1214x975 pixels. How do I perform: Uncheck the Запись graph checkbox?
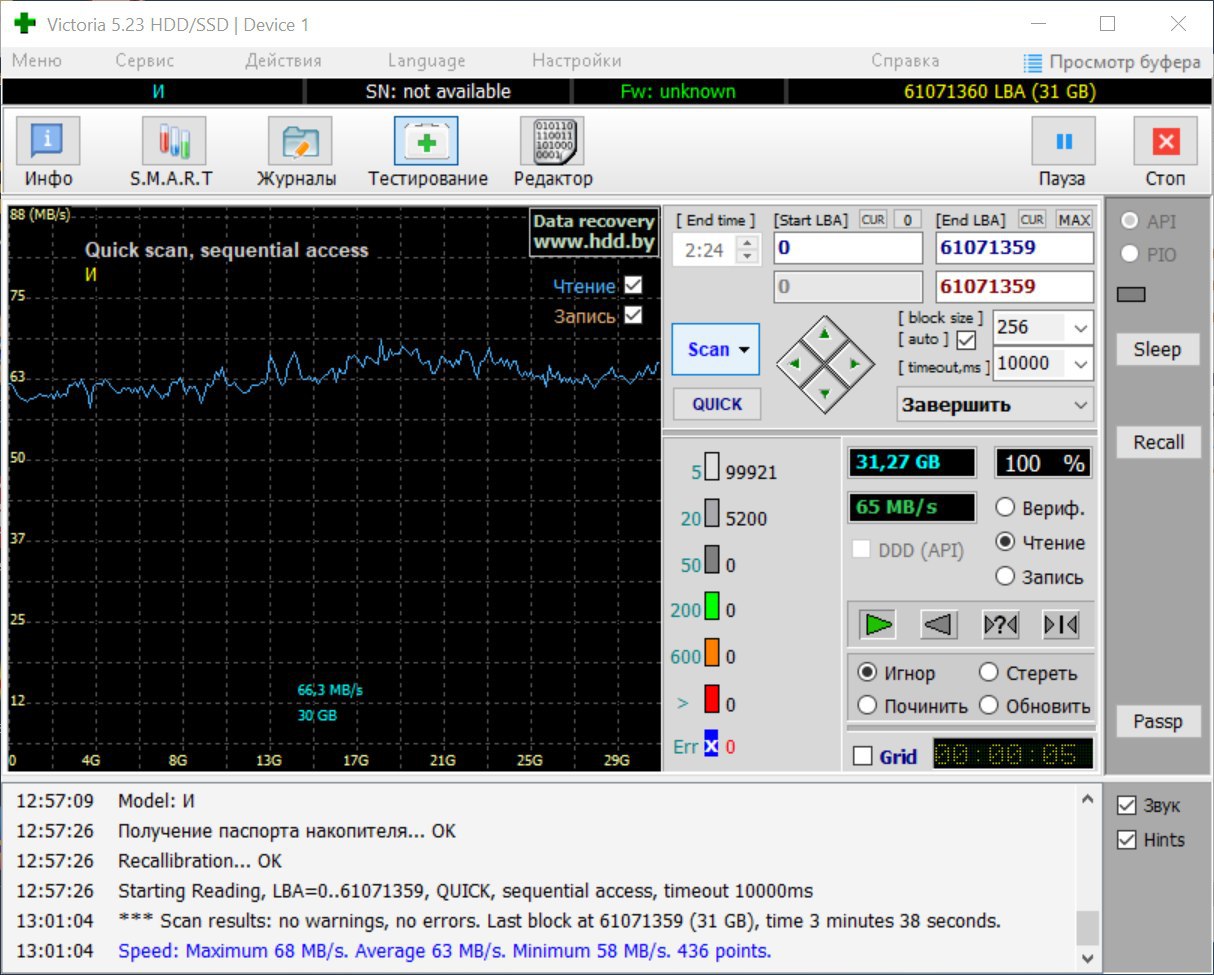tap(632, 315)
